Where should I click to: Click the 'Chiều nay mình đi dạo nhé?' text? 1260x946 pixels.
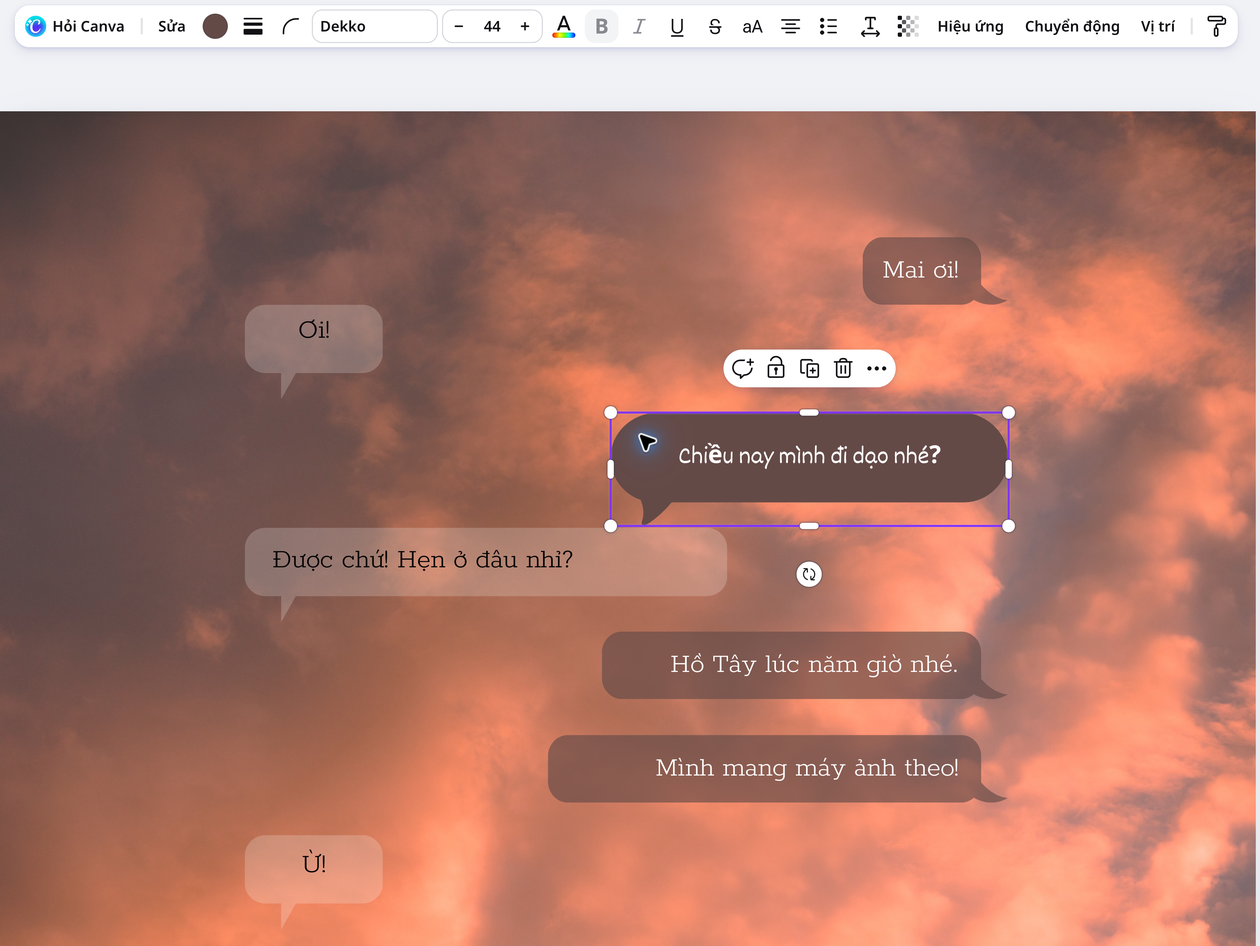pyautogui.click(x=810, y=456)
